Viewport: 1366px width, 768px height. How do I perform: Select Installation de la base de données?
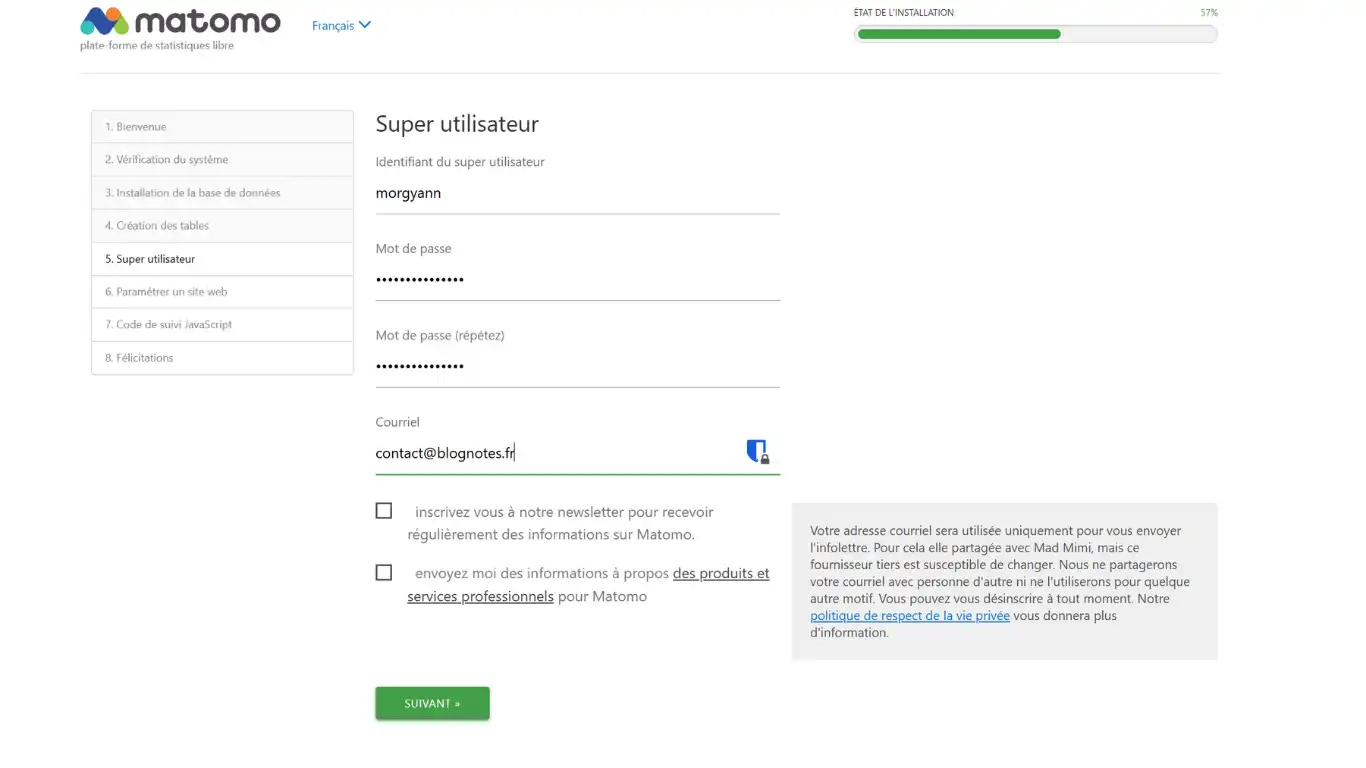(x=222, y=193)
